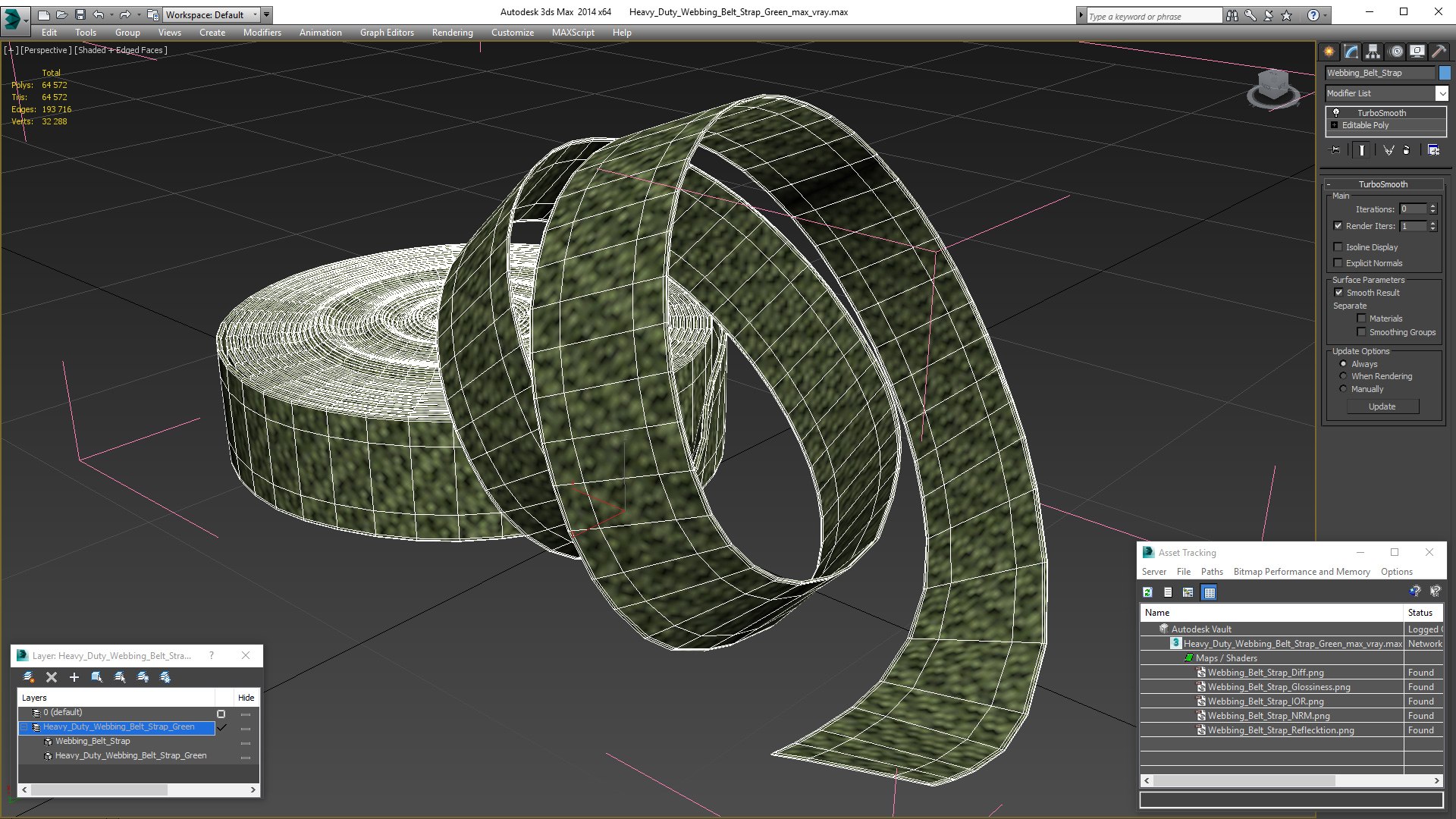Screen dimensions: 1456x819
Task: Click the blue object color swatch
Action: tap(1445, 73)
